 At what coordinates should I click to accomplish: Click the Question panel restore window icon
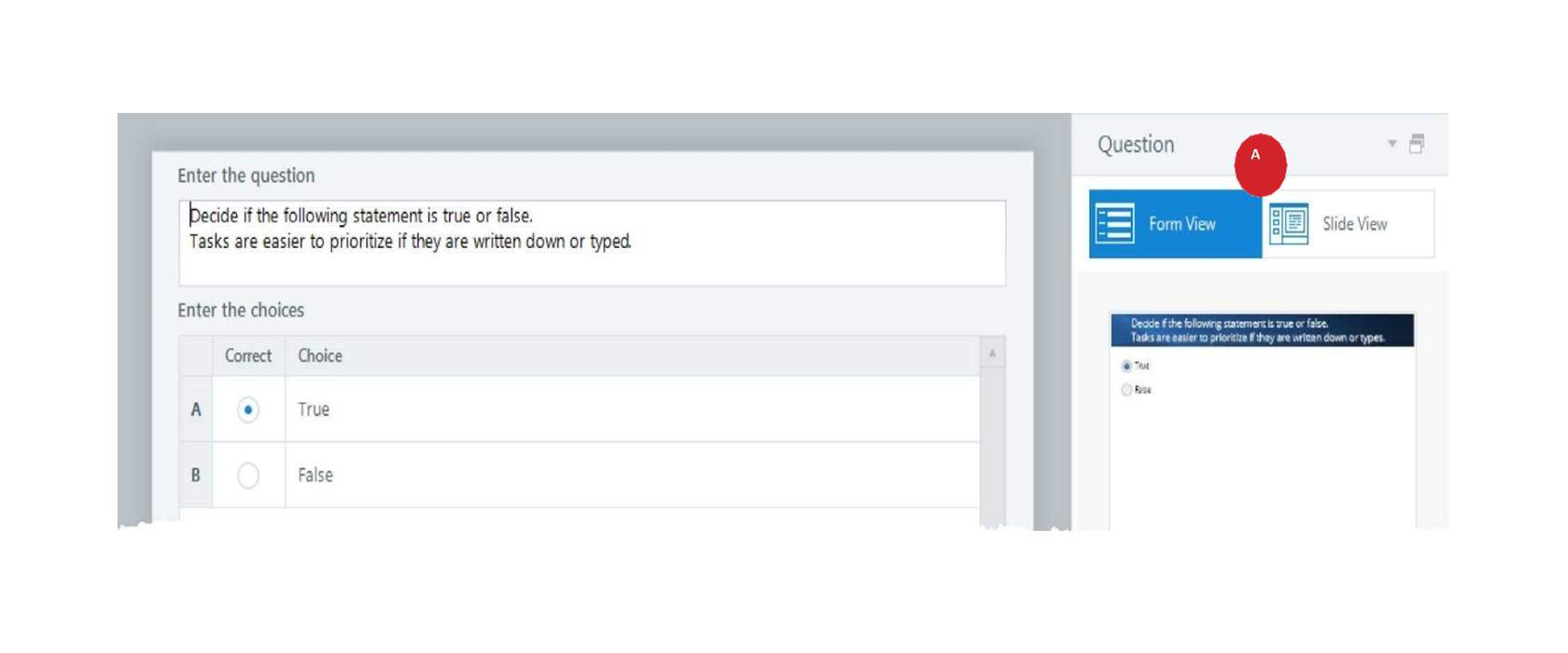pos(1417,144)
